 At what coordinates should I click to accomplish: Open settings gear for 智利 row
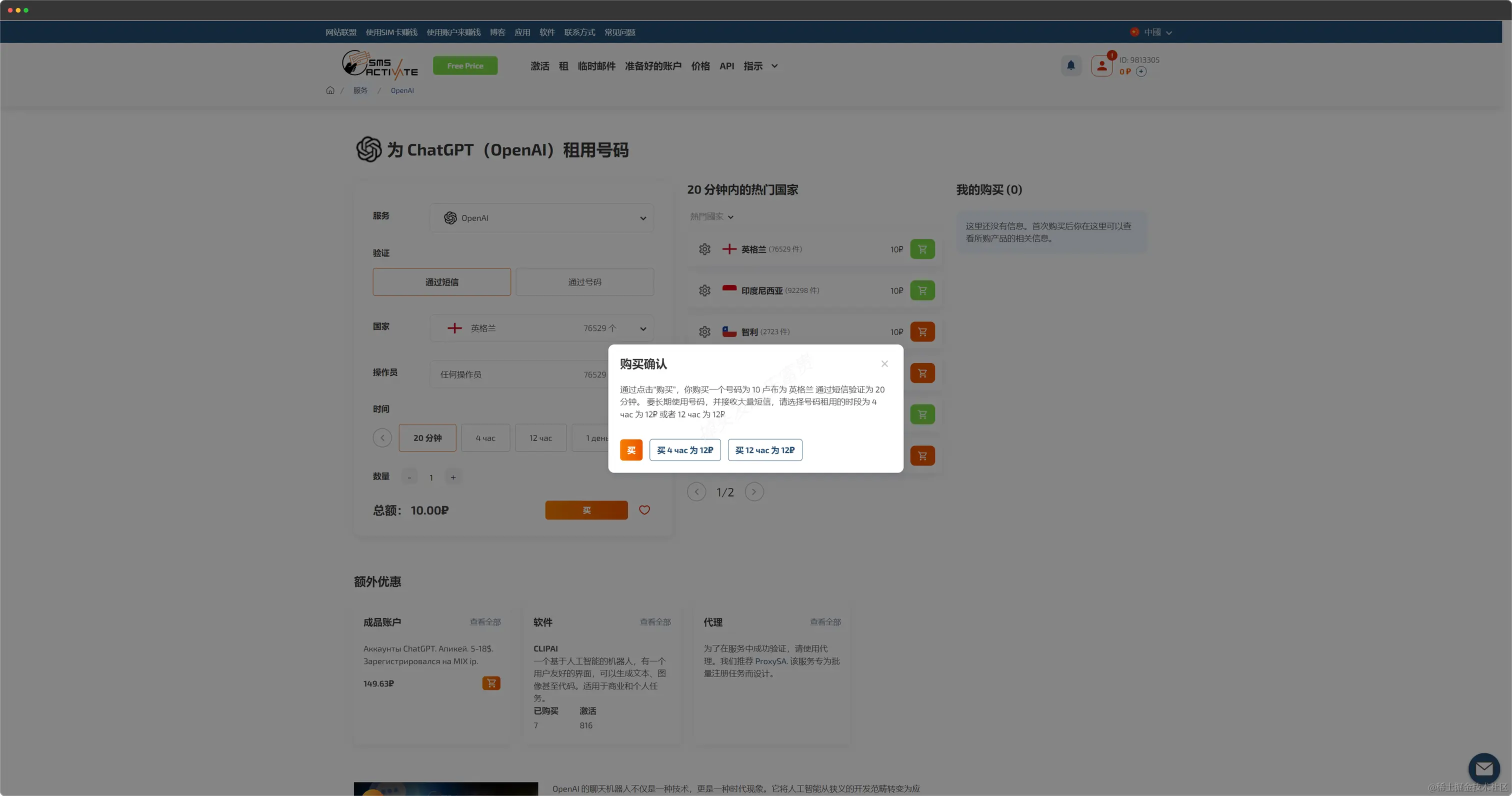(704, 331)
